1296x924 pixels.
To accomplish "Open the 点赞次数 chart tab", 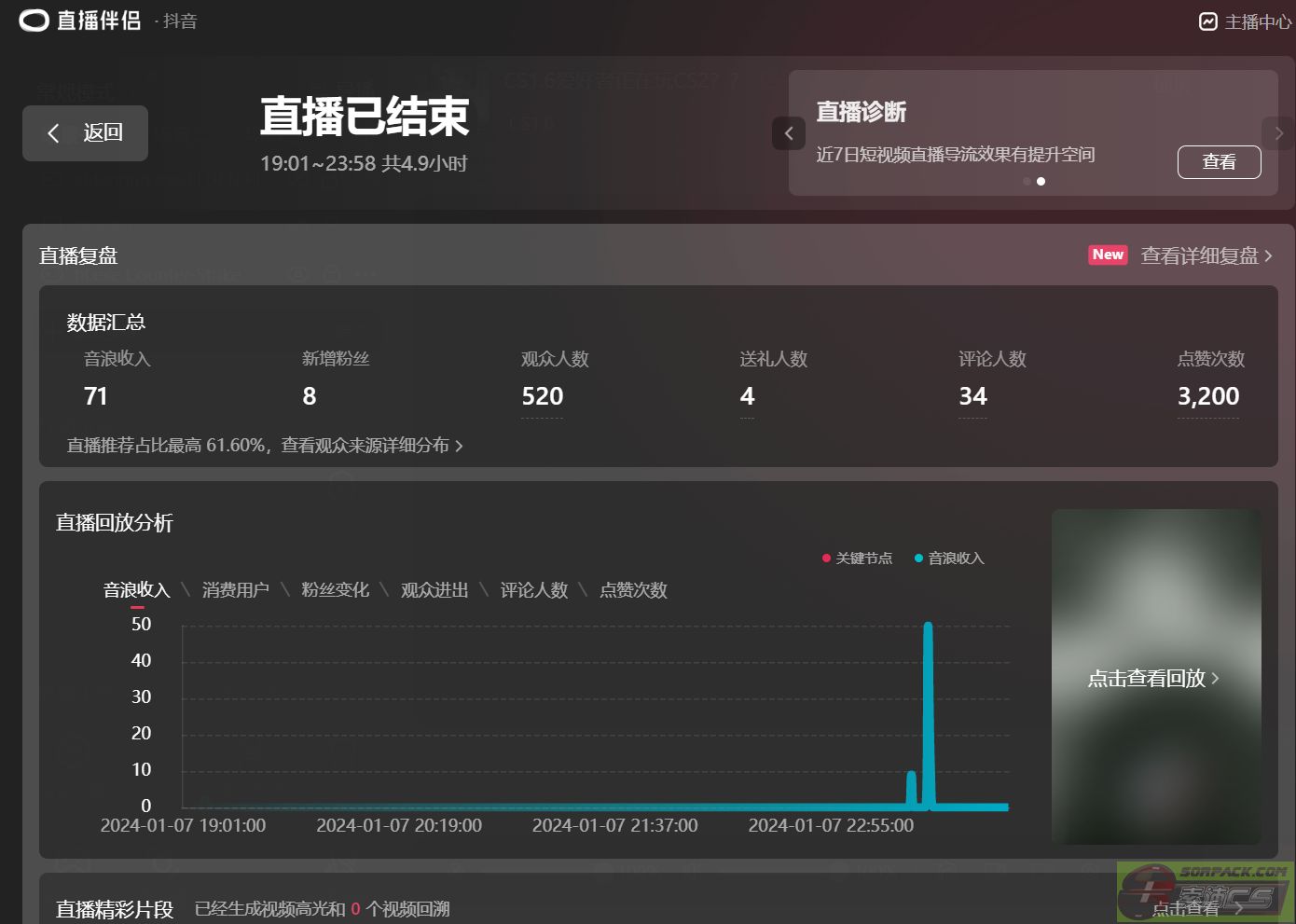I will pos(633,590).
